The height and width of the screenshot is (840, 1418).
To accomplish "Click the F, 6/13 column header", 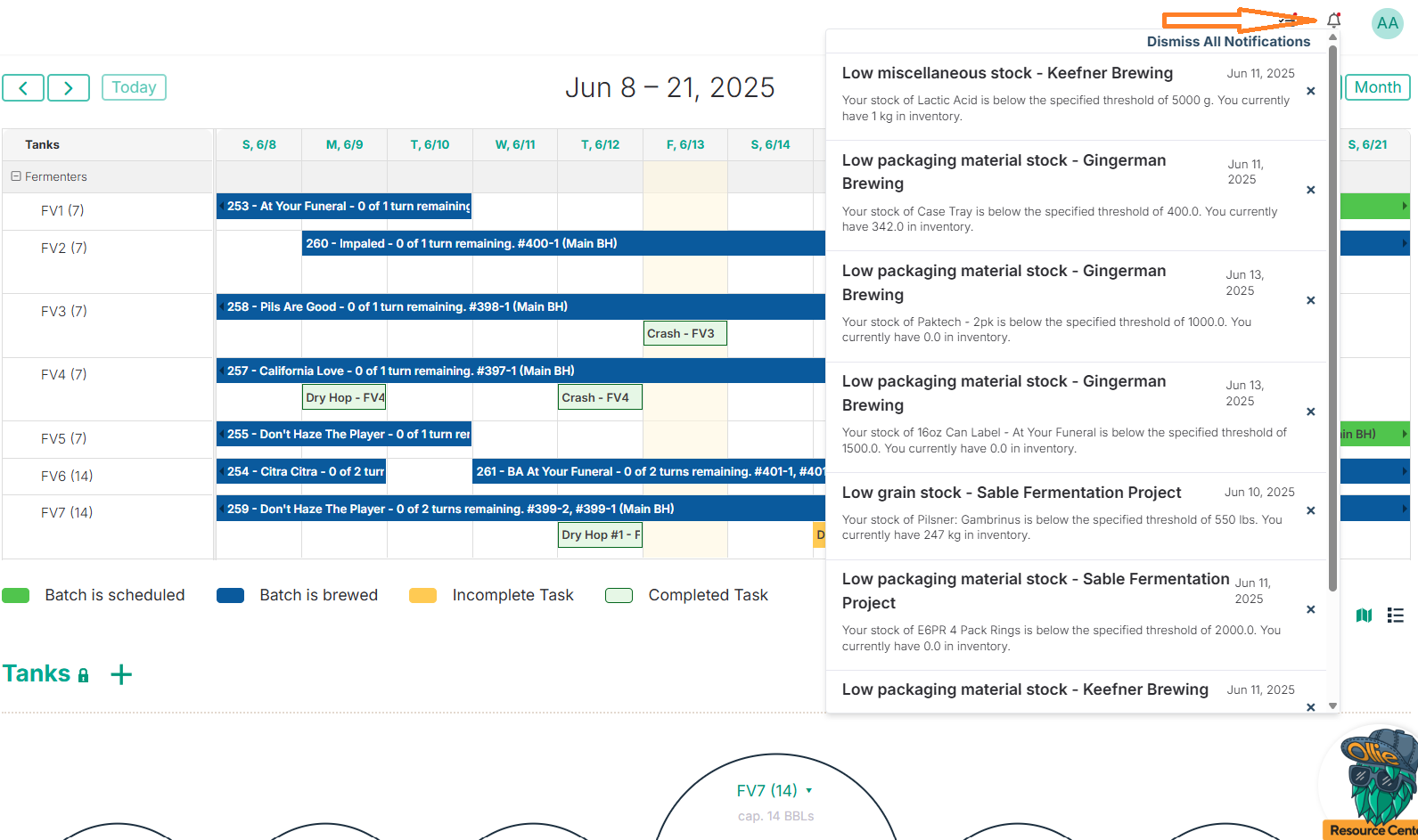I will coord(685,144).
